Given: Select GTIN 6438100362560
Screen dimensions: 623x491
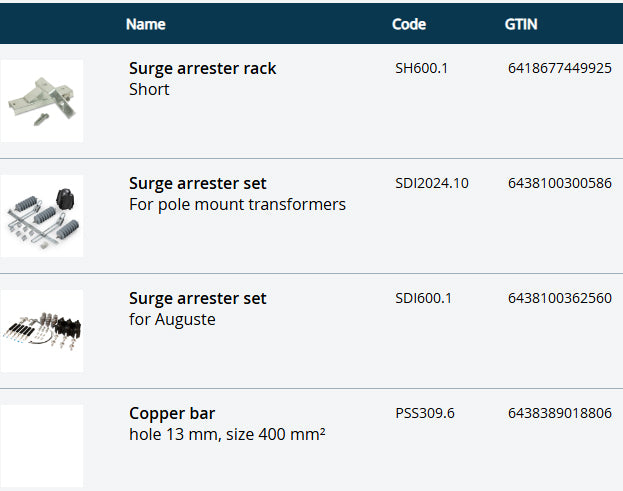Looking at the screenshot, I should 560,298.
